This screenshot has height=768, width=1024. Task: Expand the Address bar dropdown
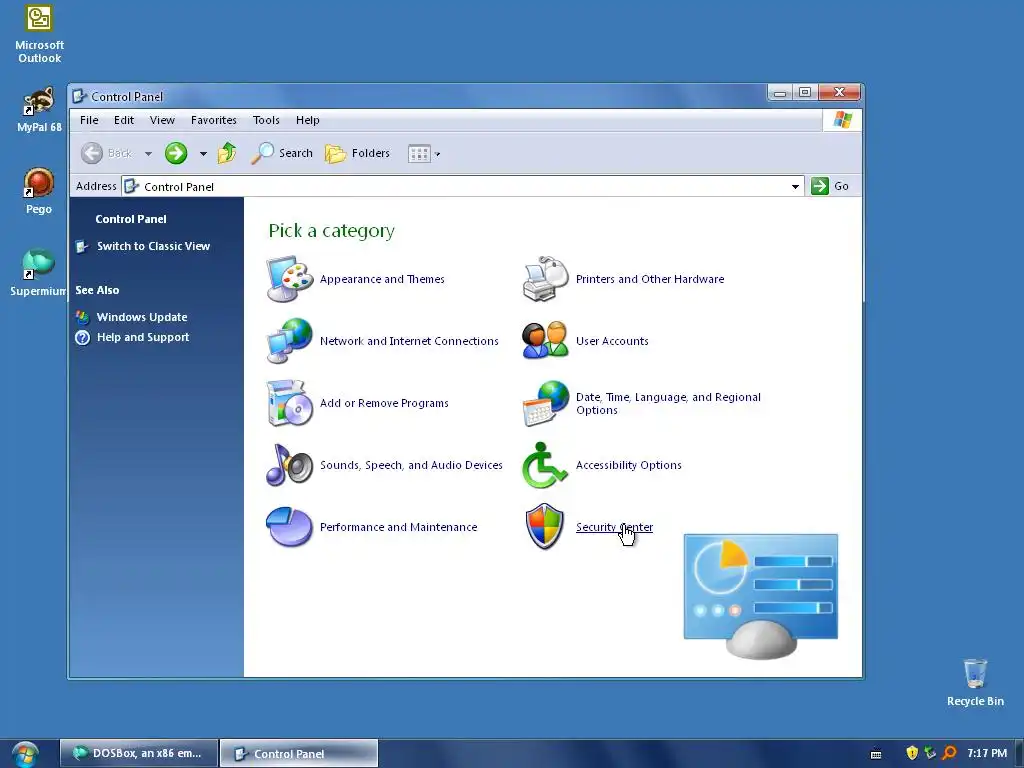pyautogui.click(x=795, y=187)
